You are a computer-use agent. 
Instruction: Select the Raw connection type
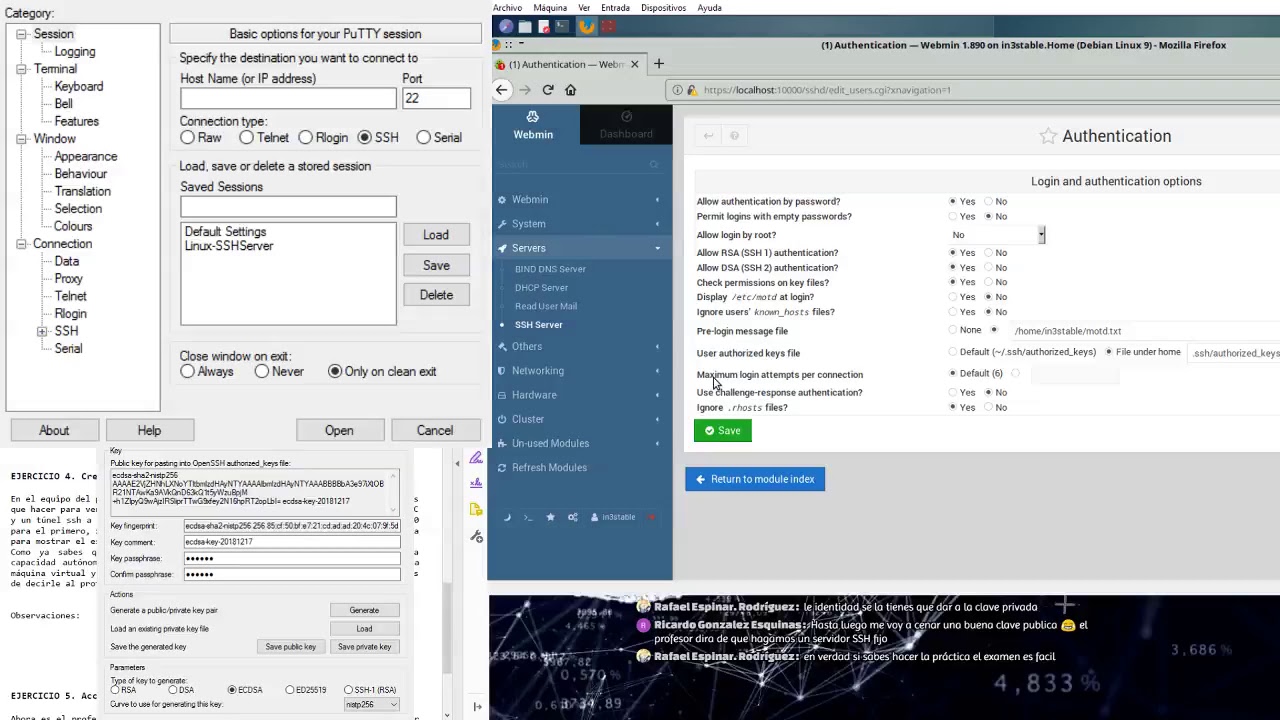coord(188,138)
